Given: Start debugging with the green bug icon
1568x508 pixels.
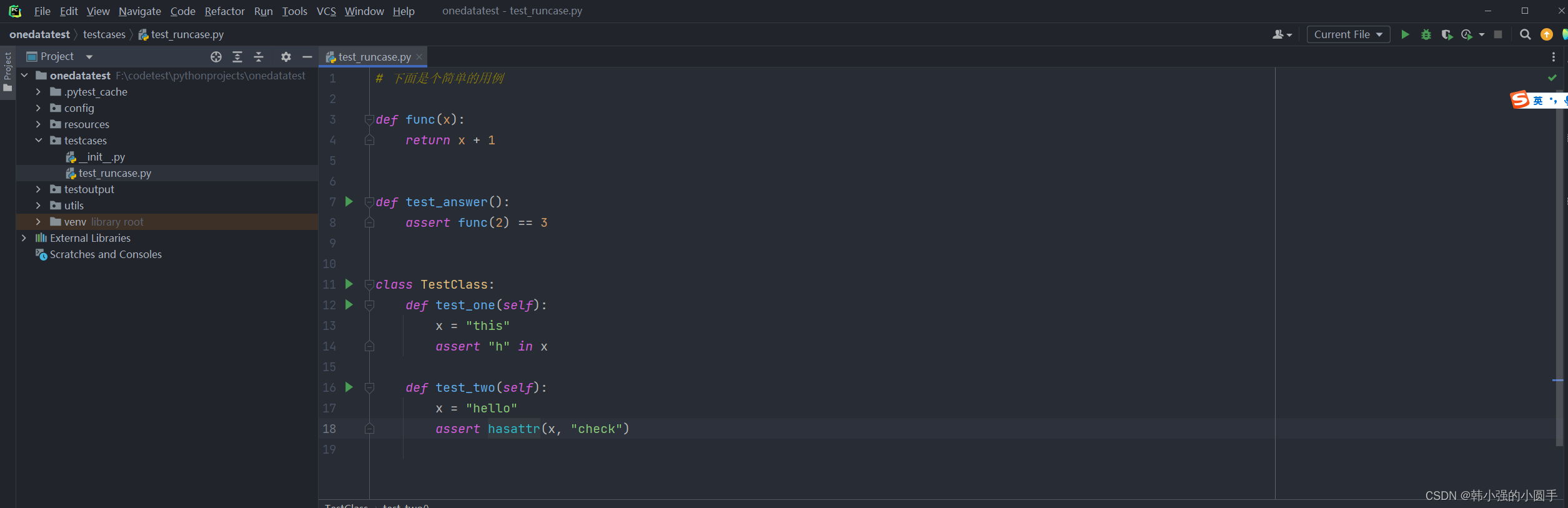Looking at the screenshot, I should [1426, 34].
